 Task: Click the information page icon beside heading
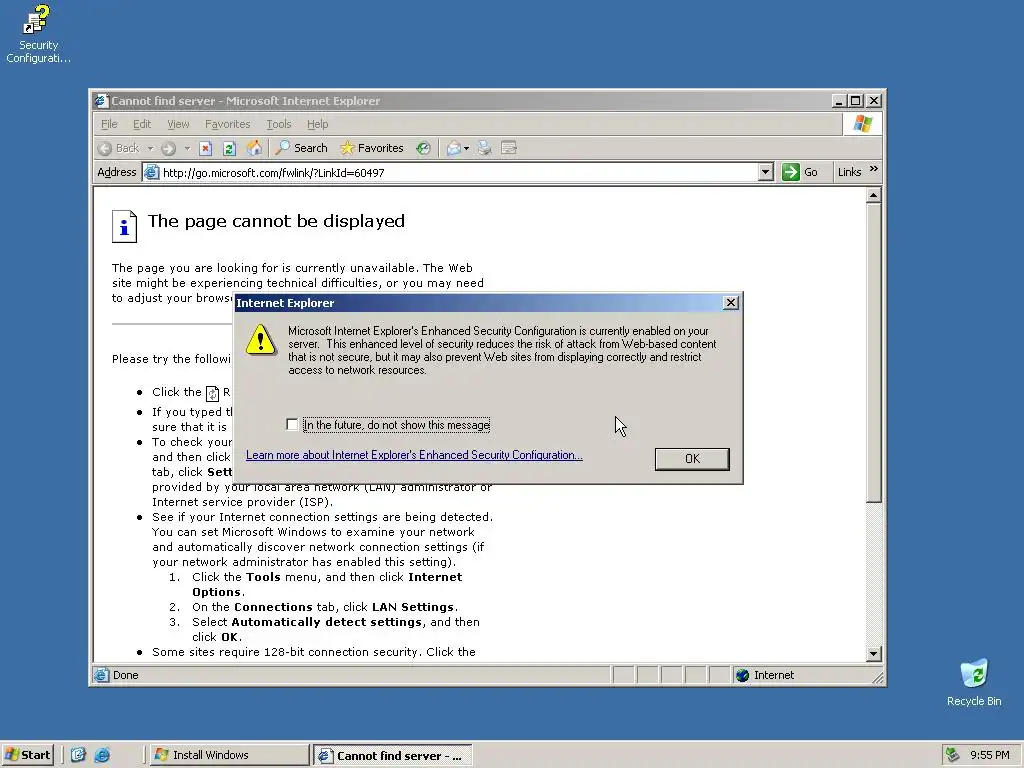tap(124, 227)
